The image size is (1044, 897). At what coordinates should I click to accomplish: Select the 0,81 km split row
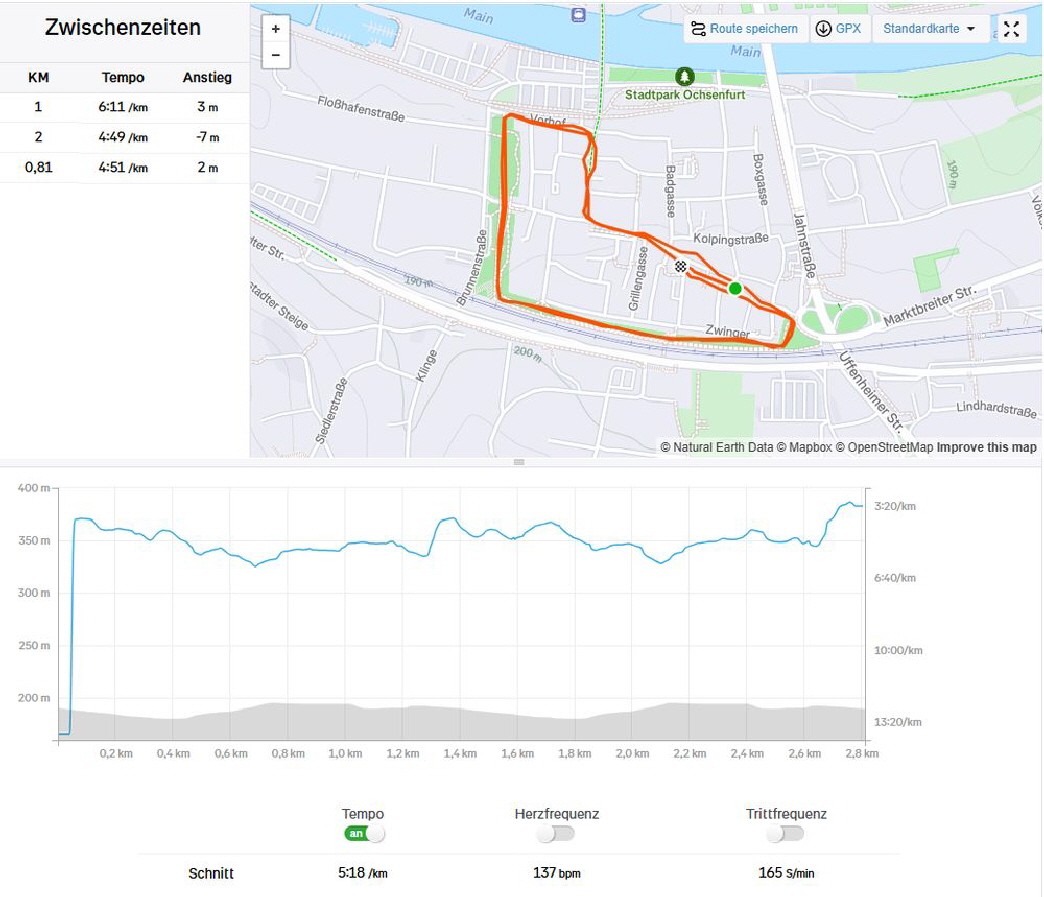124,167
